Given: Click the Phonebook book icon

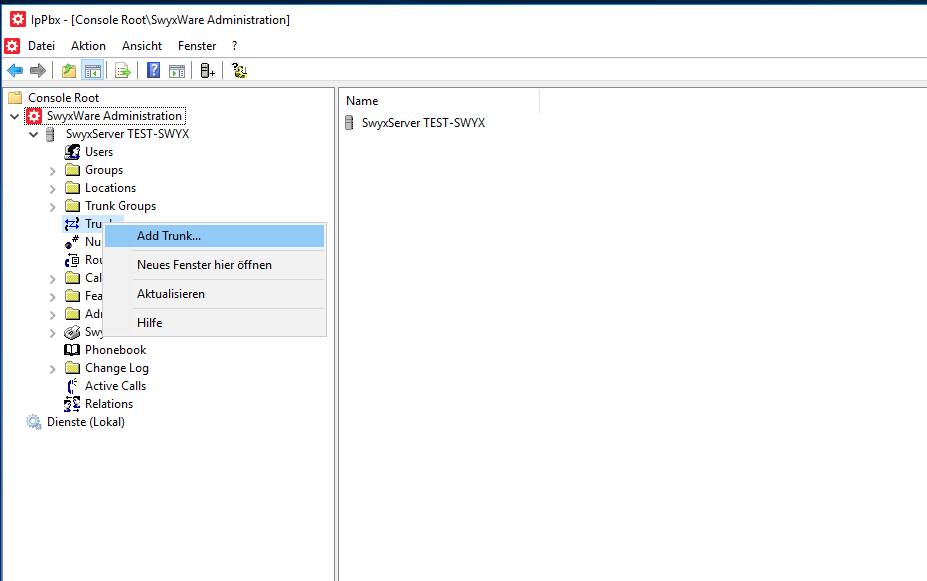Looking at the screenshot, I should (x=72, y=350).
